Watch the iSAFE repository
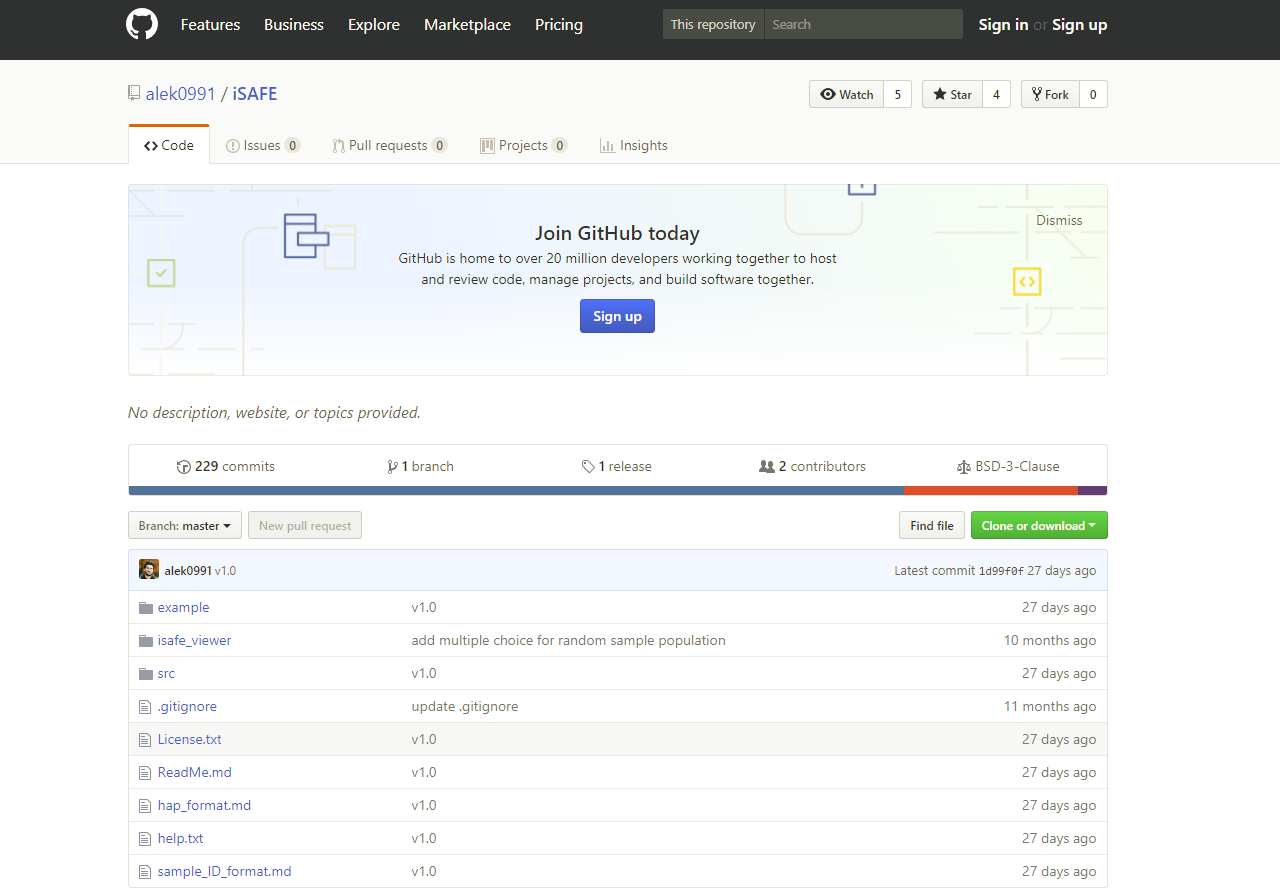The width and height of the screenshot is (1280, 888). click(x=847, y=94)
